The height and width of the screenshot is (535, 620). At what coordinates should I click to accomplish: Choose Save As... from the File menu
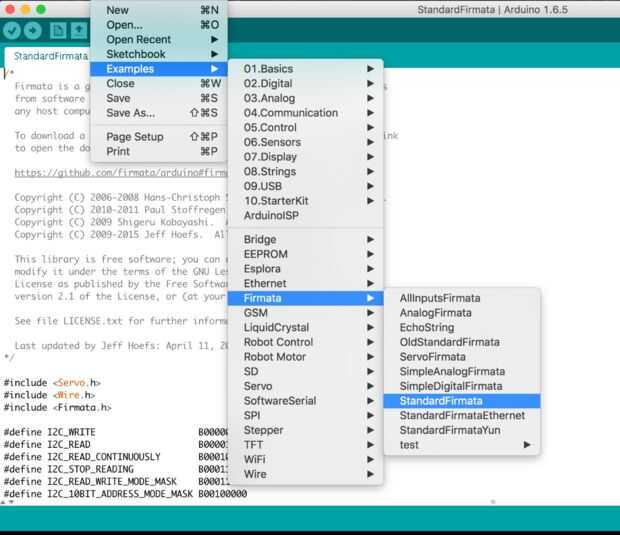[159, 113]
